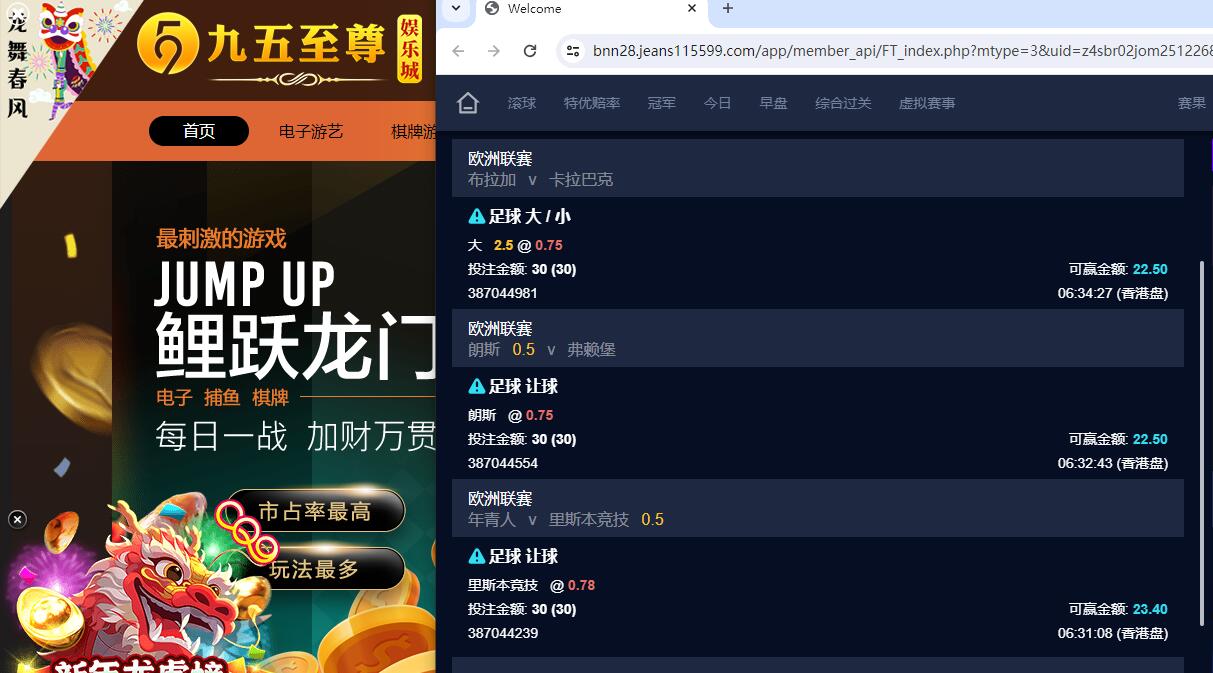
Task: Select the 棋牌 item in casino navigation
Action: [x=413, y=131]
